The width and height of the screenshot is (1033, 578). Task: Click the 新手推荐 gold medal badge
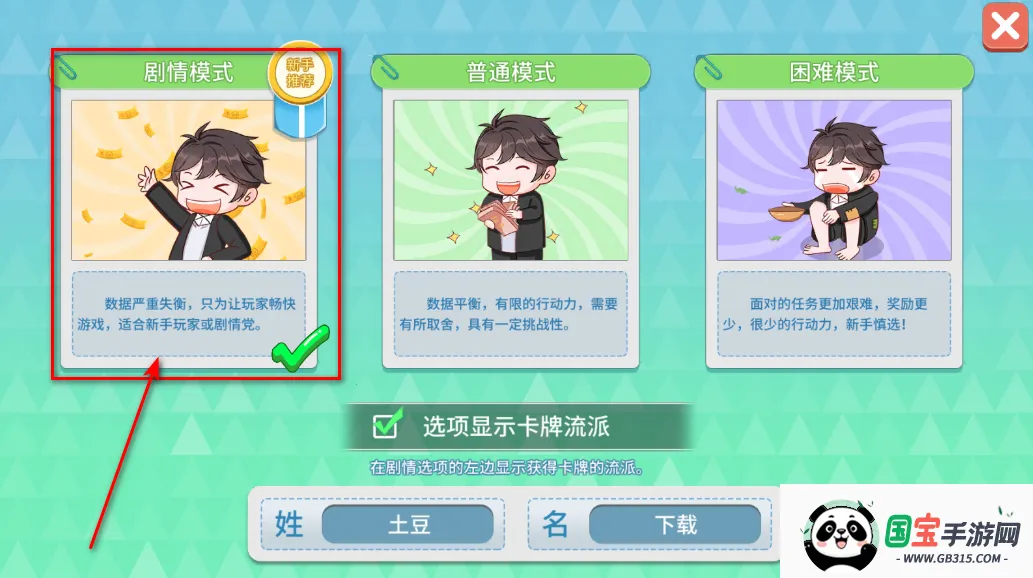(x=300, y=74)
